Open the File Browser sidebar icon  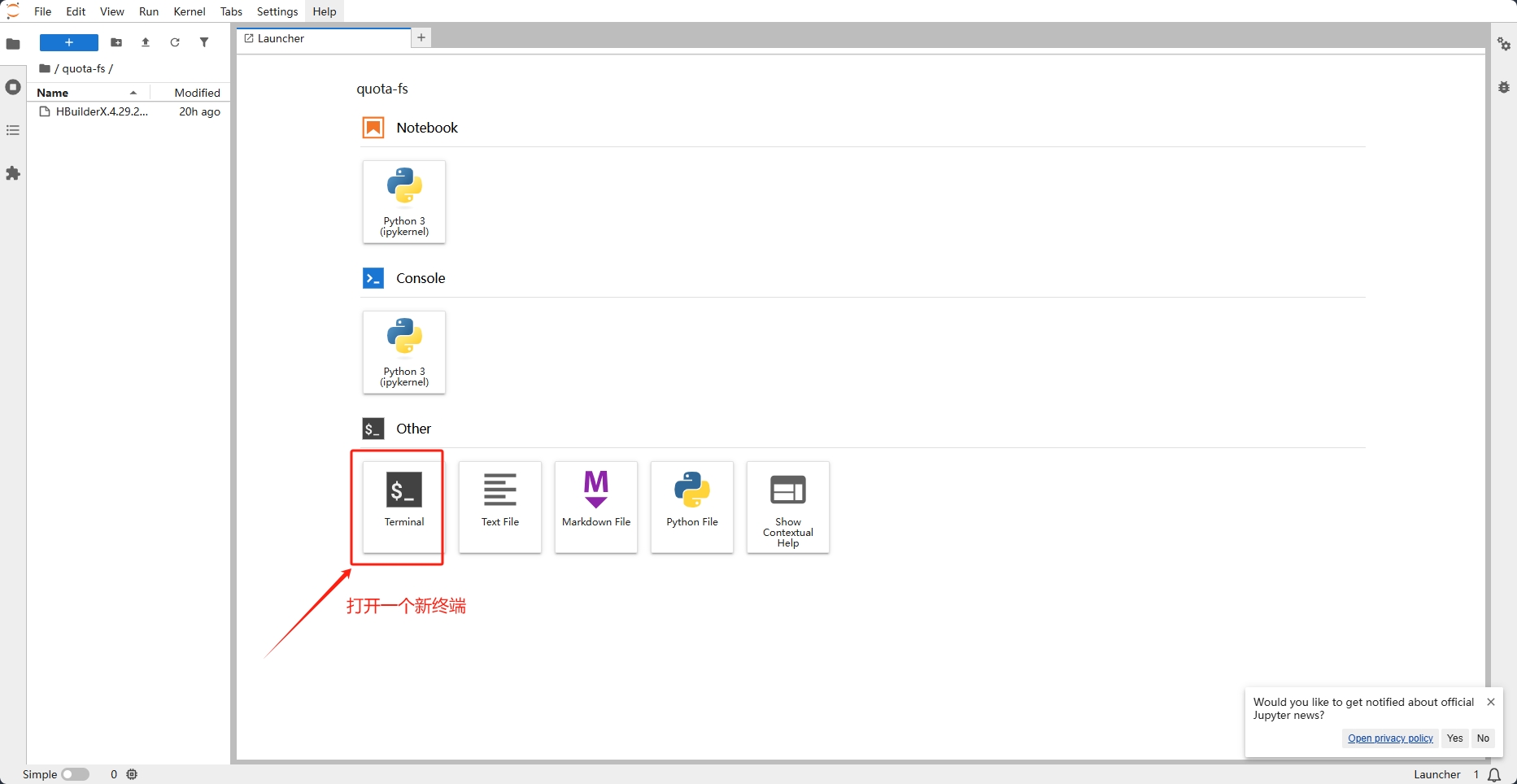click(13, 44)
